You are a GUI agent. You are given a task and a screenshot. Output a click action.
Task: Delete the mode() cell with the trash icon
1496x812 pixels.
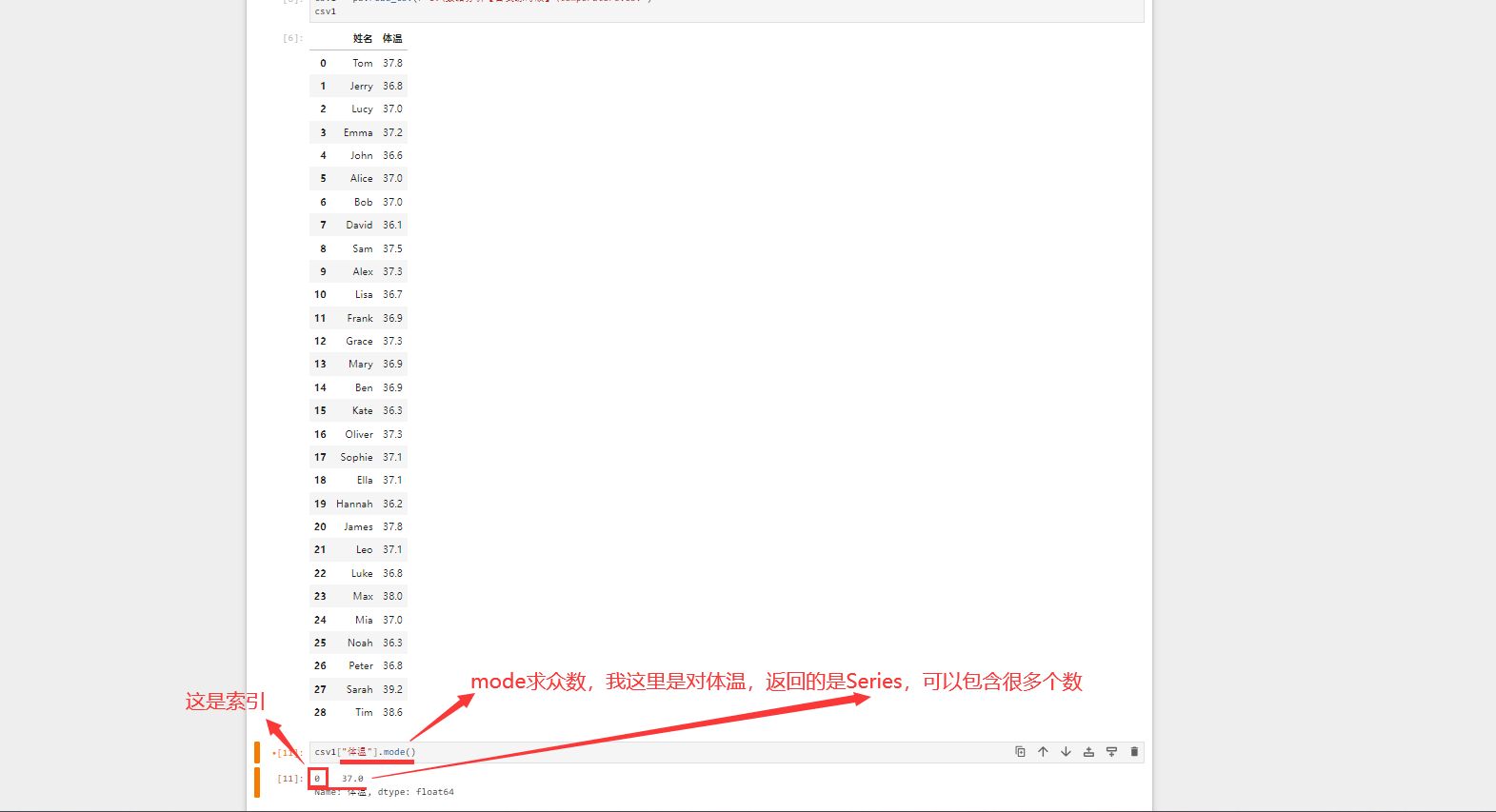[x=1134, y=752]
